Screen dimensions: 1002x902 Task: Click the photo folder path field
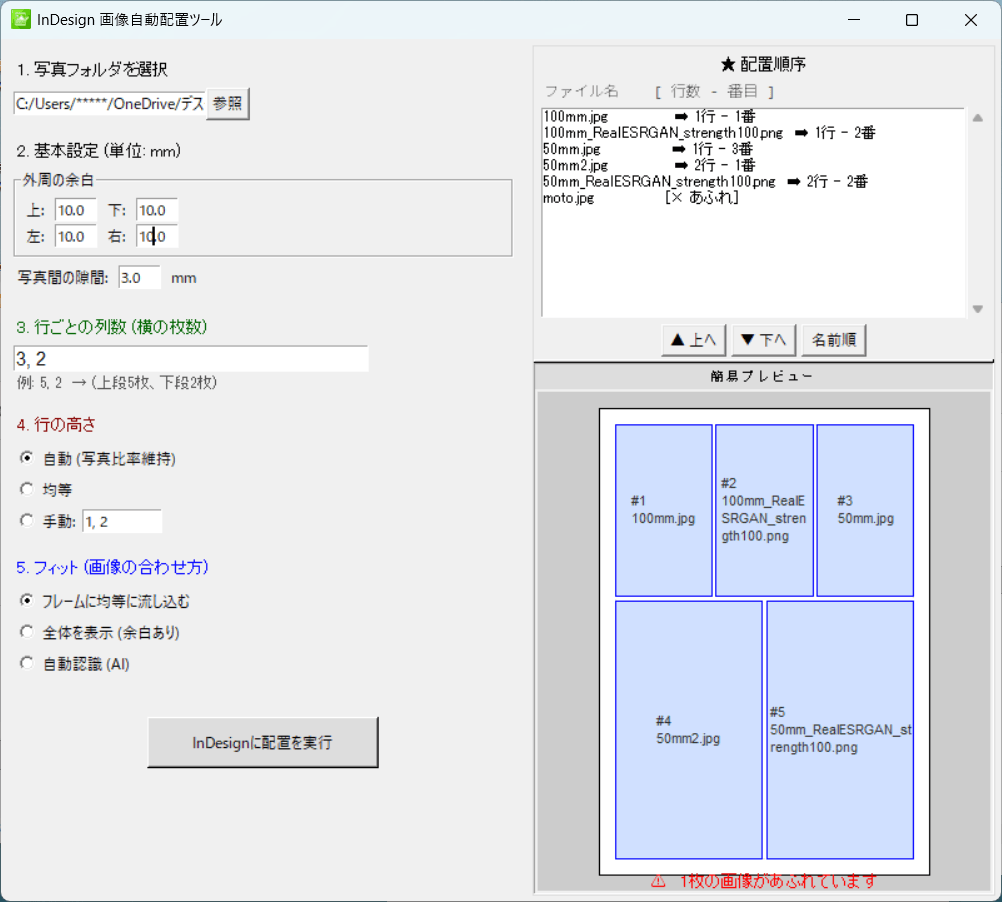109,104
